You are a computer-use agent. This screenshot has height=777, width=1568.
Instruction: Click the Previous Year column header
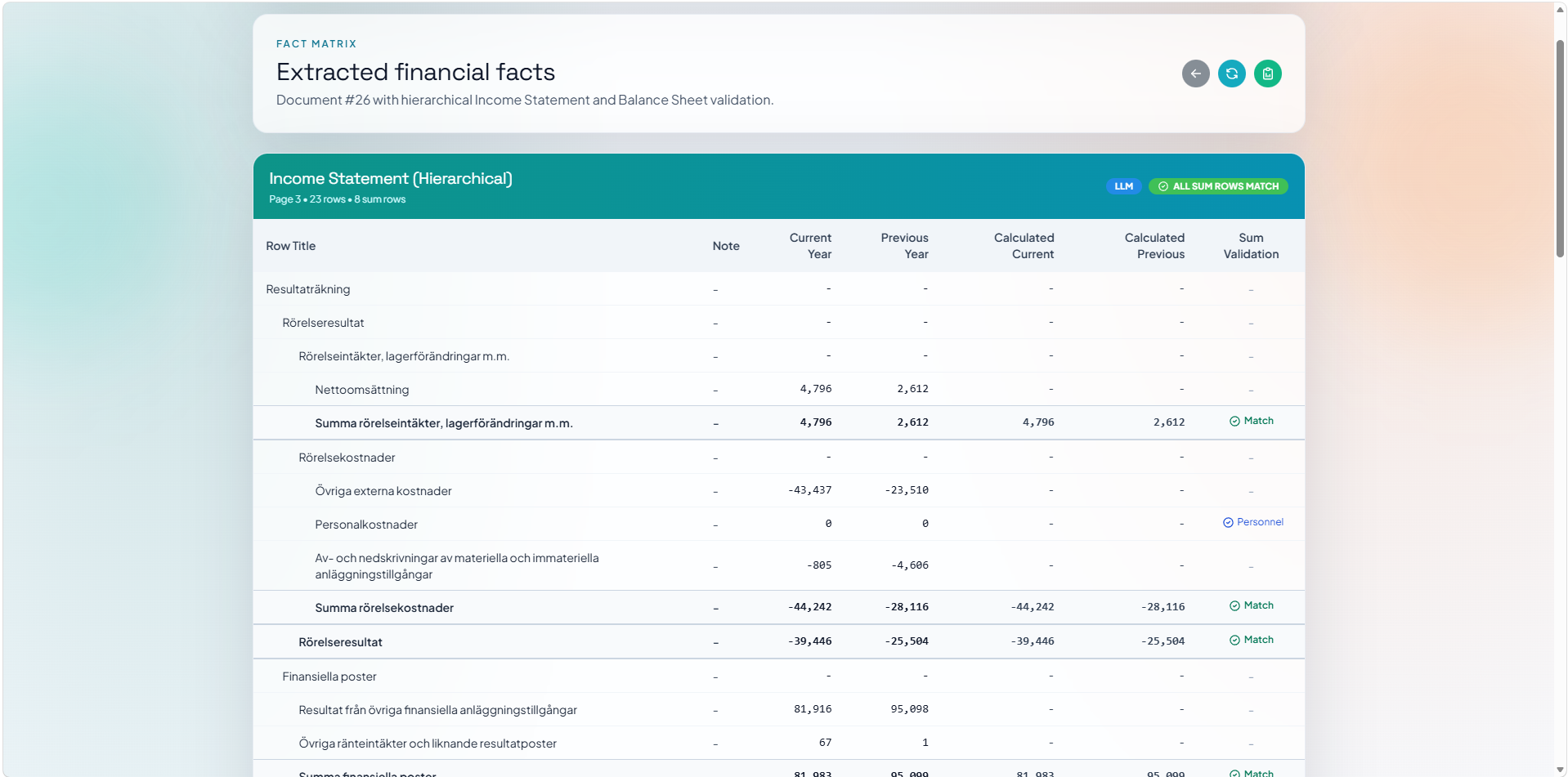pyautogui.click(x=904, y=246)
